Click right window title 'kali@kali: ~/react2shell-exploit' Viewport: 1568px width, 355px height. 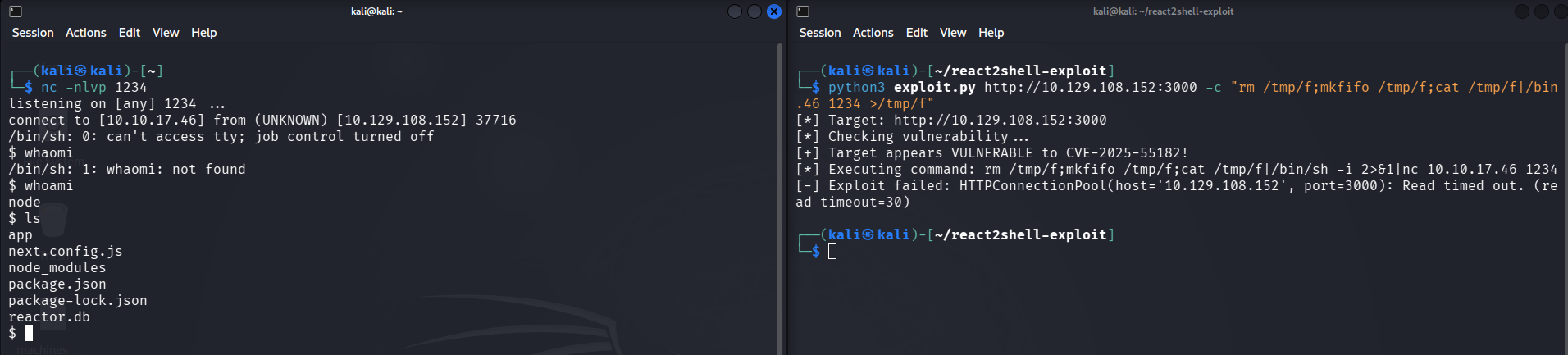[x=1163, y=11]
